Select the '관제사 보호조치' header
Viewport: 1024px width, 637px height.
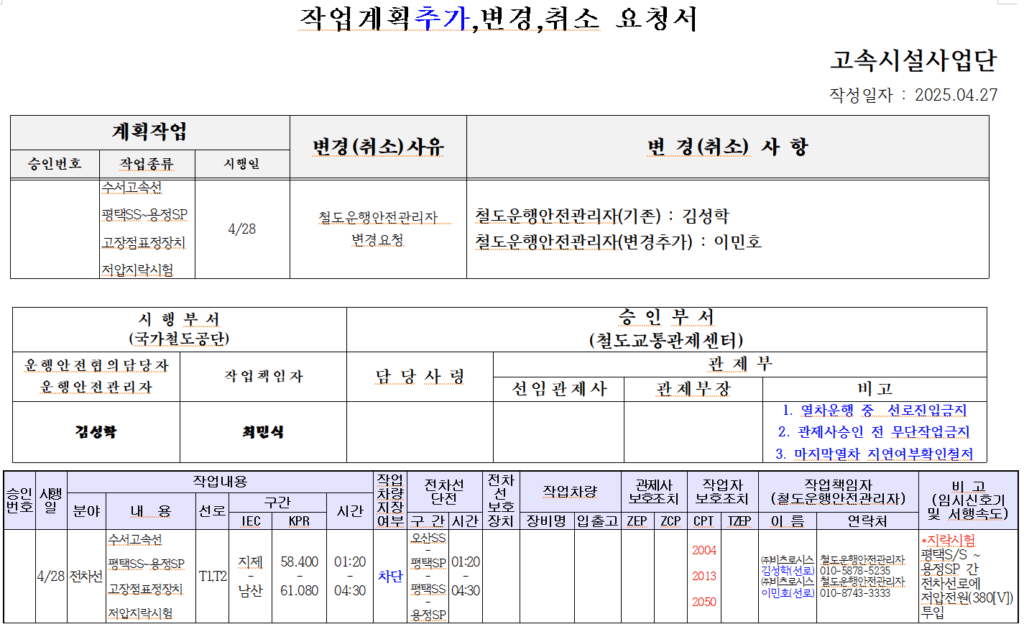[x=654, y=491]
